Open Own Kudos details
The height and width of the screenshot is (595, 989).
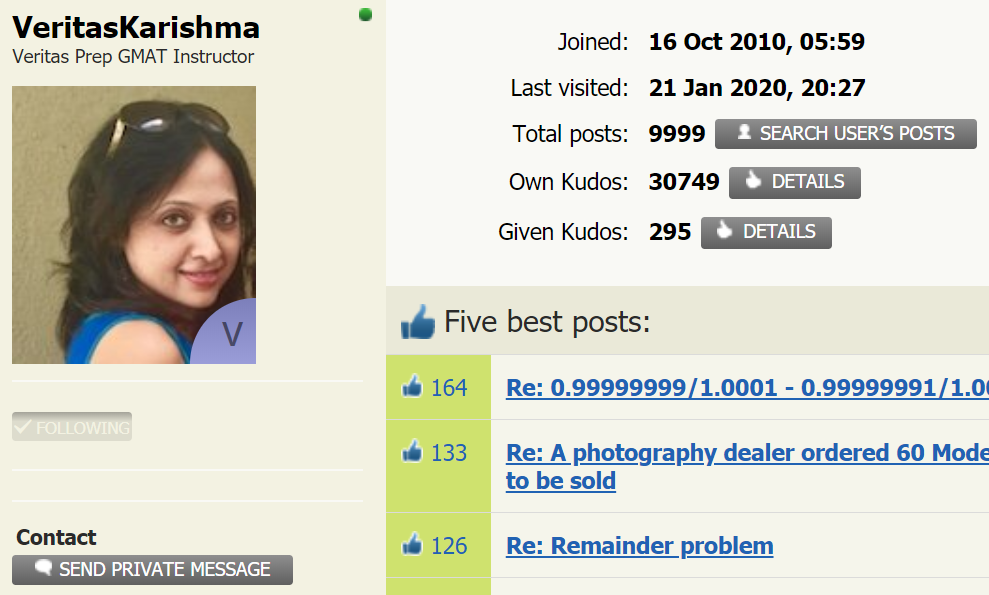tap(795, 183)
